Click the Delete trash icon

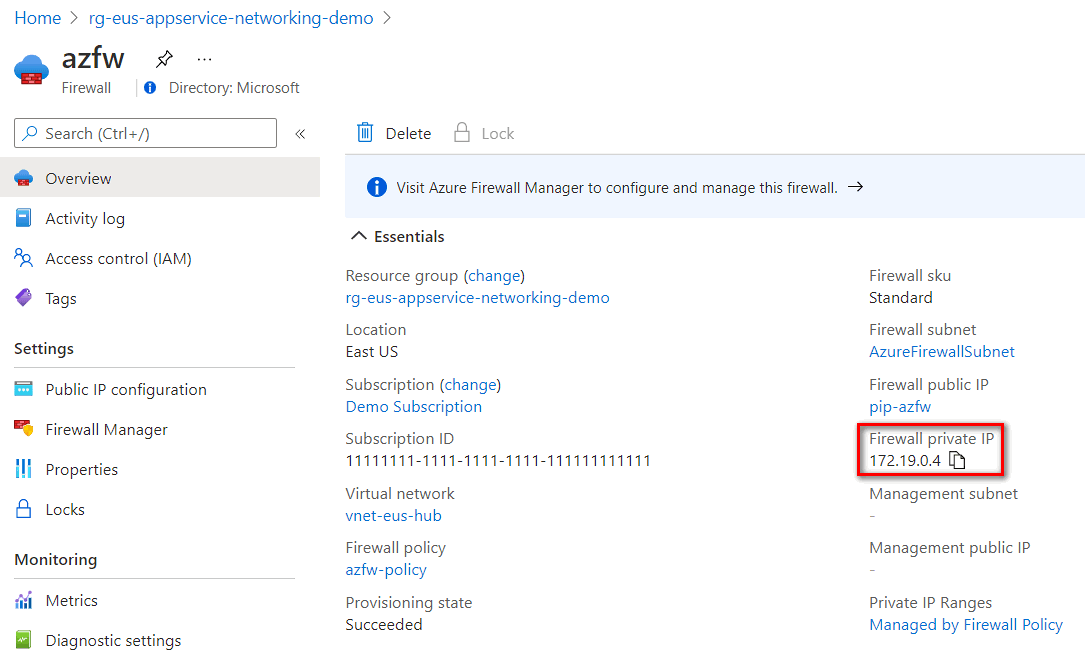[366, 133]
